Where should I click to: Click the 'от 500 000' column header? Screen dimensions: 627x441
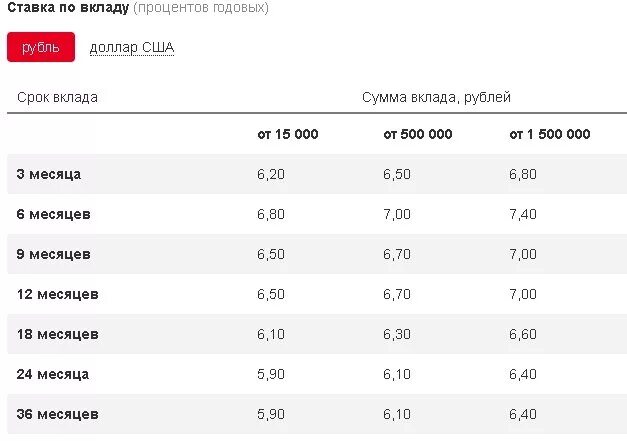point(417,134)
